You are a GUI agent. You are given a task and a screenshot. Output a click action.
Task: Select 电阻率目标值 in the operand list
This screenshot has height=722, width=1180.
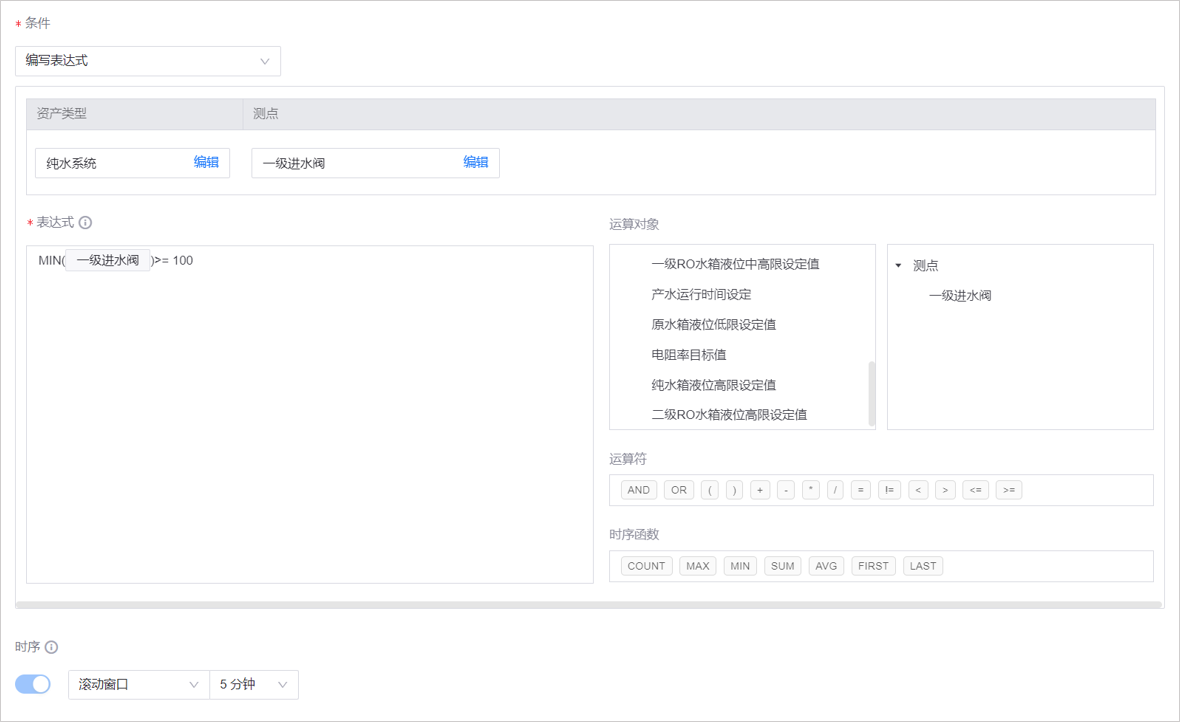(688, 355)
